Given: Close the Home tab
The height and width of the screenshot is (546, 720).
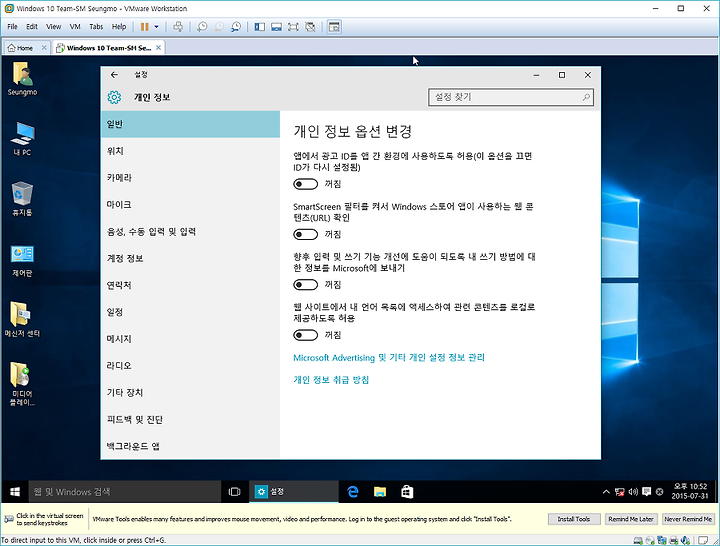Looking at the screenshot, I should [x=44, y=48].
